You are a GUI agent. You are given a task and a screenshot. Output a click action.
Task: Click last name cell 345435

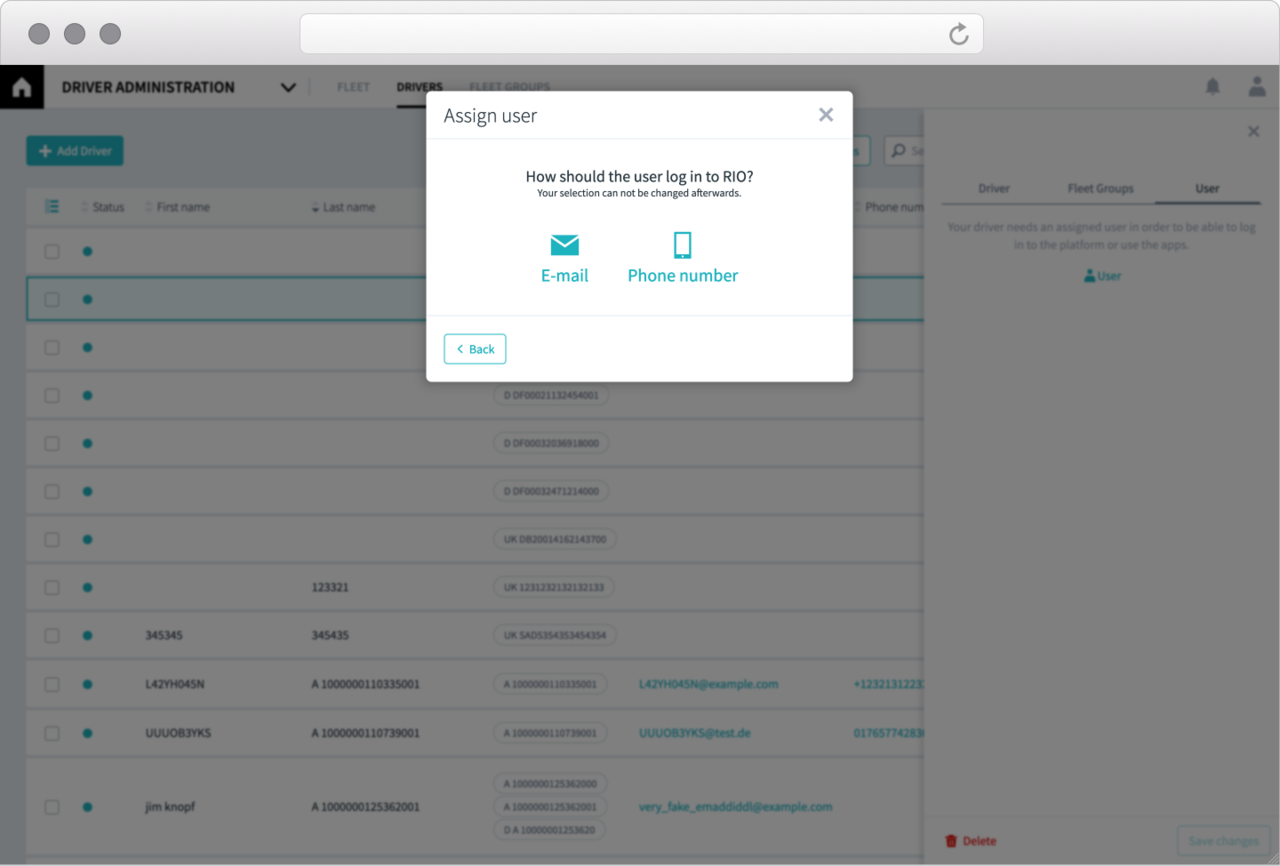(x=330, y=636)
